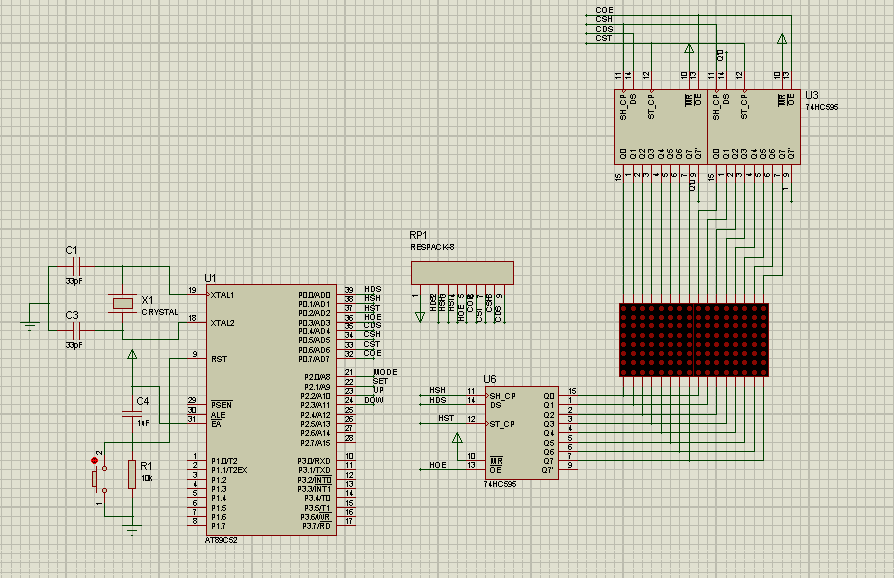
Task: Select the X1 crystal component
Action: point(122,303)
